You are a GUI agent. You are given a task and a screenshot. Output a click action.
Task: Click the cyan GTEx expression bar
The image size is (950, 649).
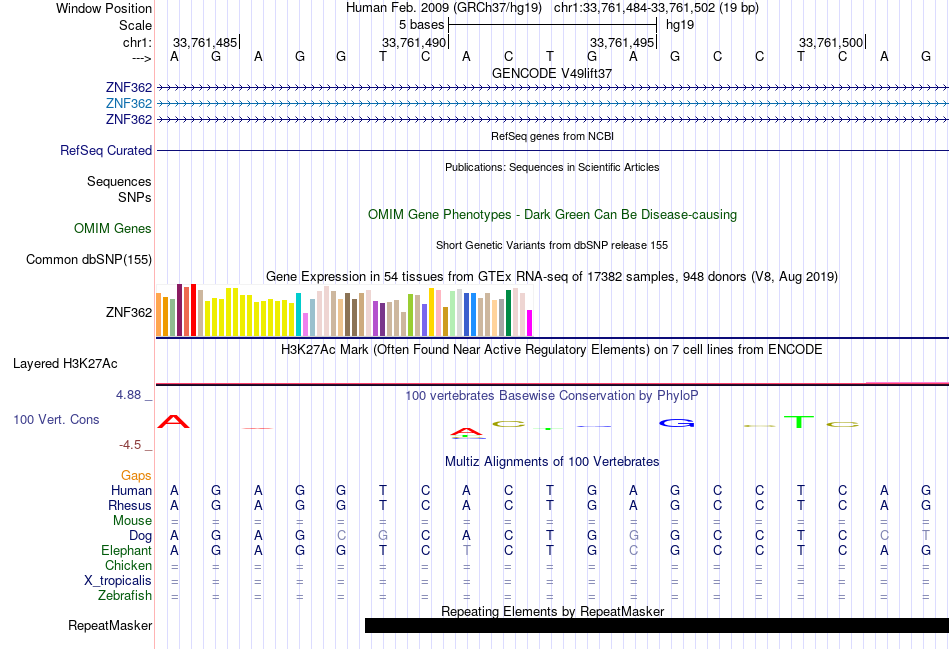pyautogui.click(x=298, y=315)
